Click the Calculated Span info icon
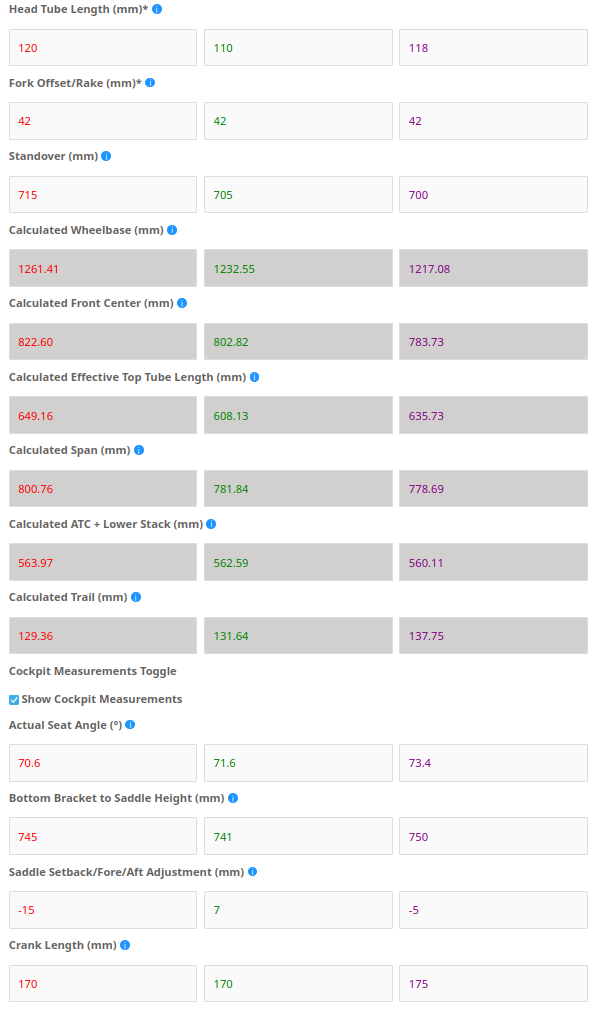This screenshot has width=597, height=1009. 139,450
